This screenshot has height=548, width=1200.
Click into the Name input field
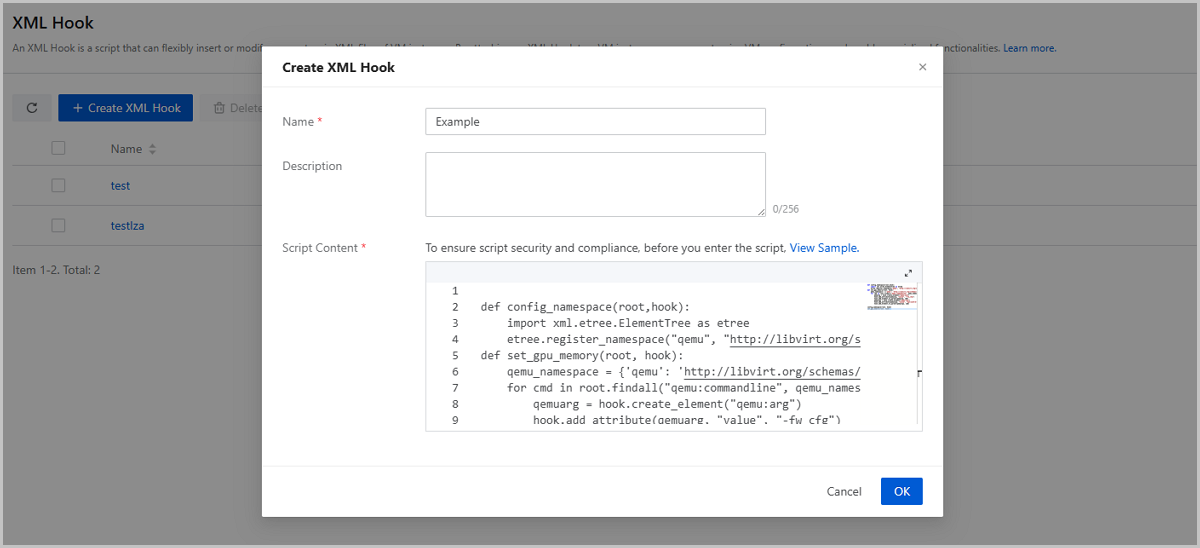(595, 122)
